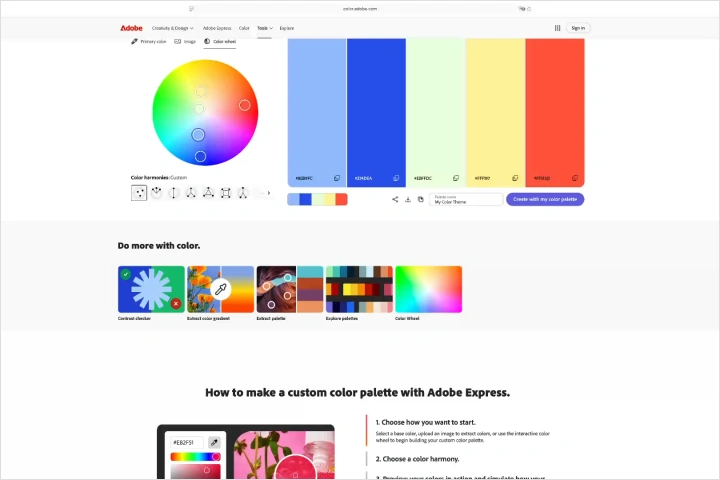
Task: Copy the pale green swatch hex code
Action: pyautogui.click(x=456, y=178)
